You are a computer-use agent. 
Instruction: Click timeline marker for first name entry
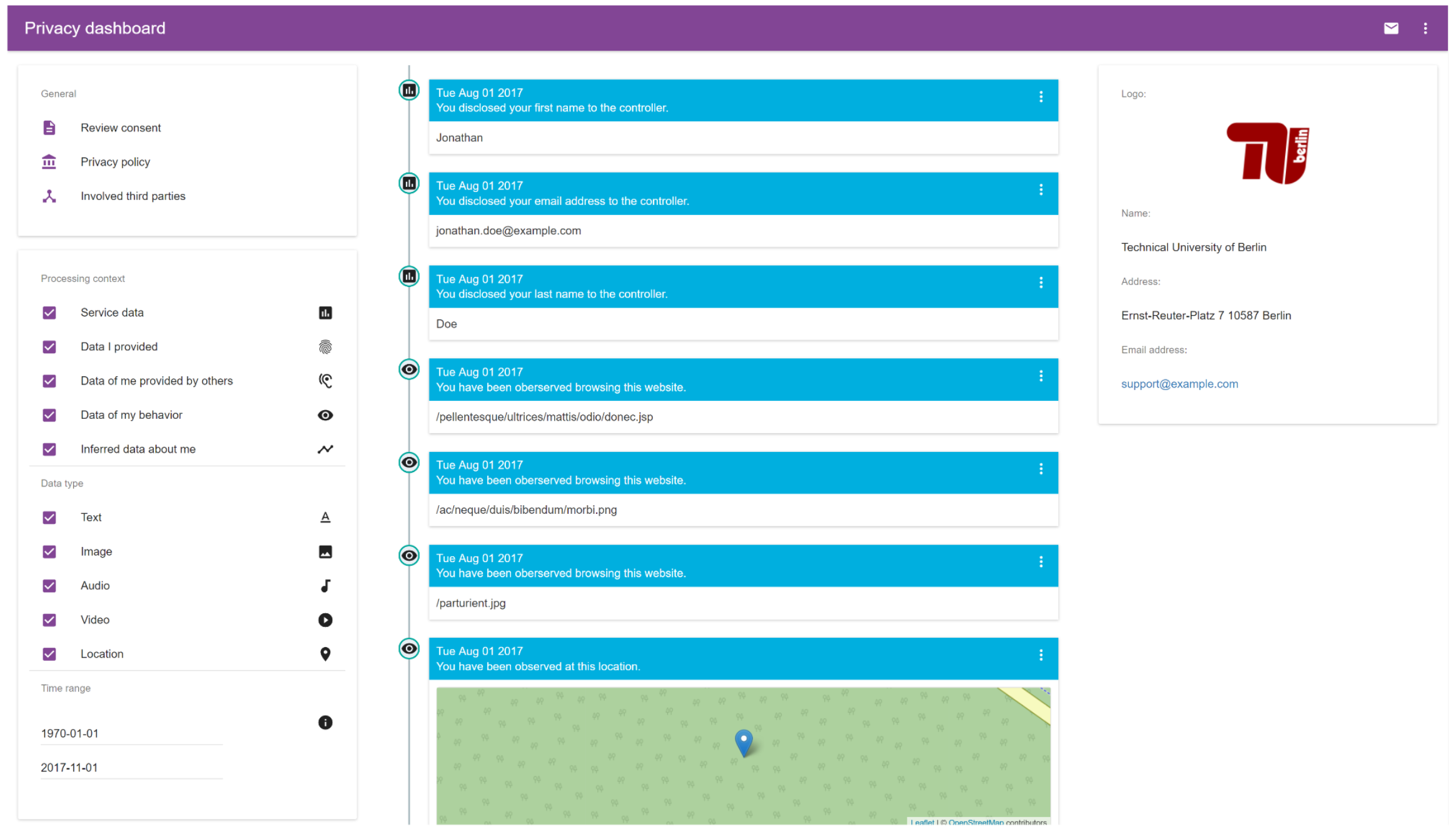click(409, 91)
